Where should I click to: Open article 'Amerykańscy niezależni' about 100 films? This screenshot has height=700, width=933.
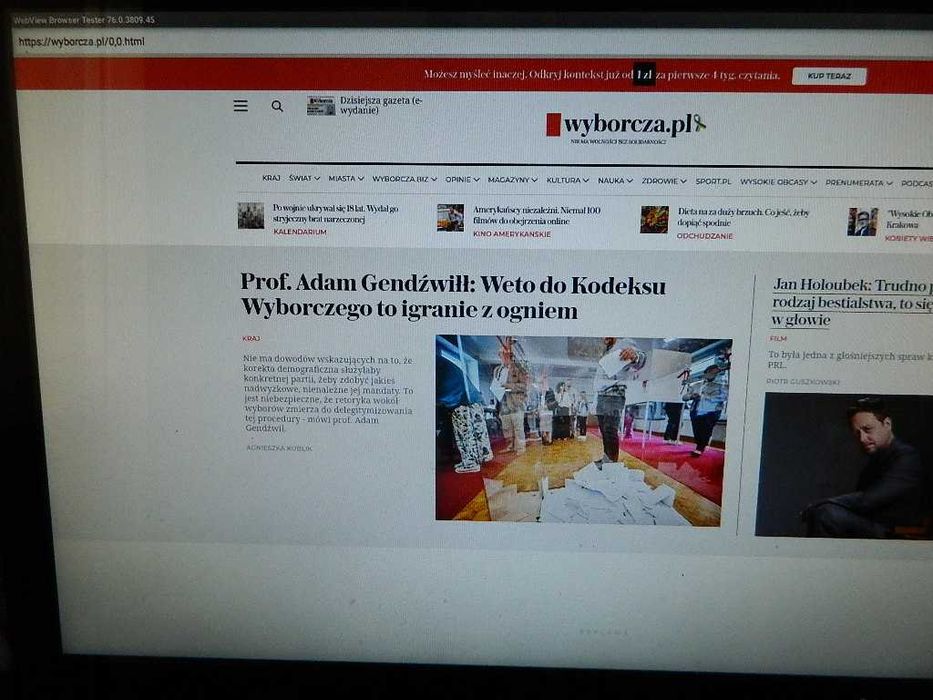click(x=537, y=215)
